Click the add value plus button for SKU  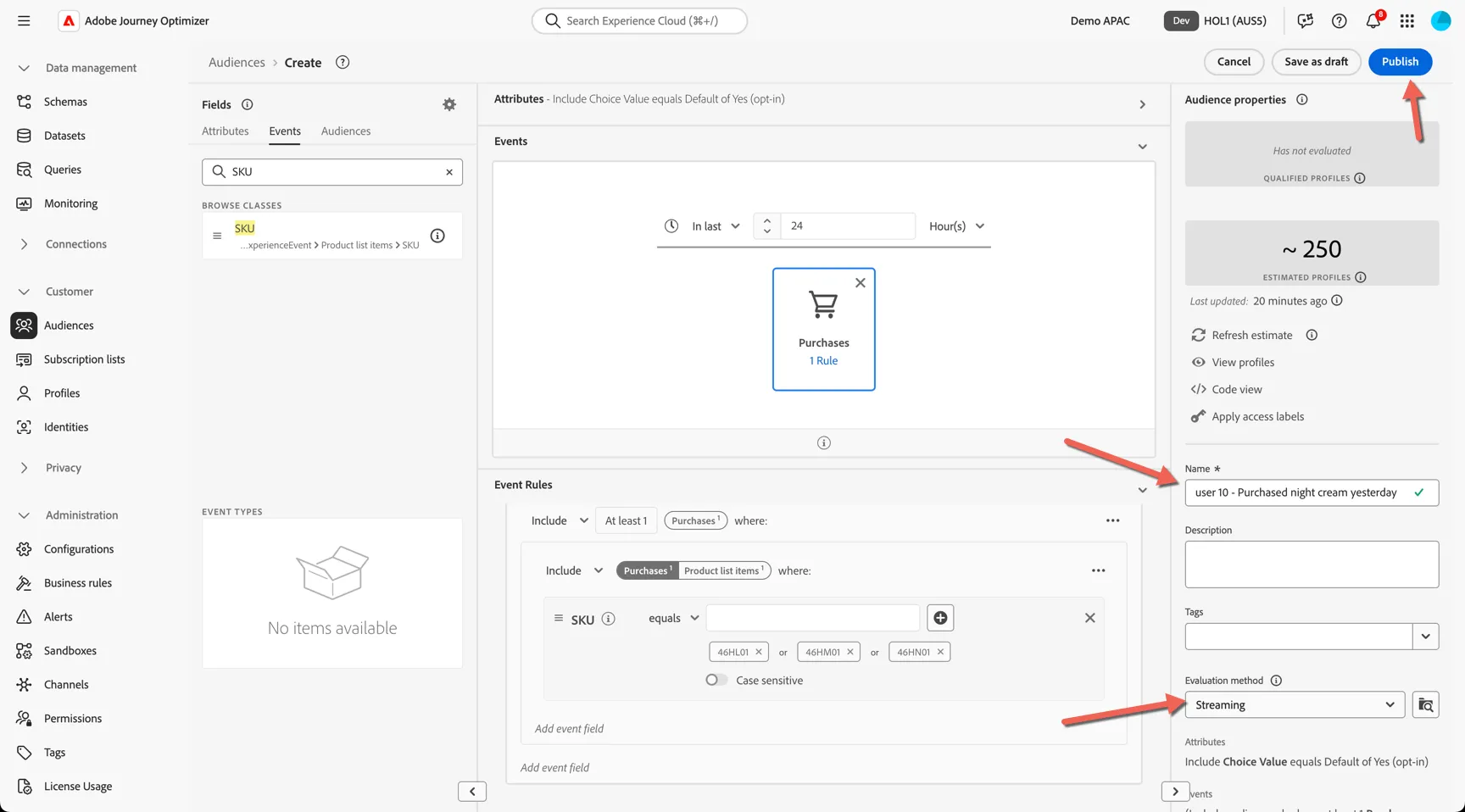(940, 618)
